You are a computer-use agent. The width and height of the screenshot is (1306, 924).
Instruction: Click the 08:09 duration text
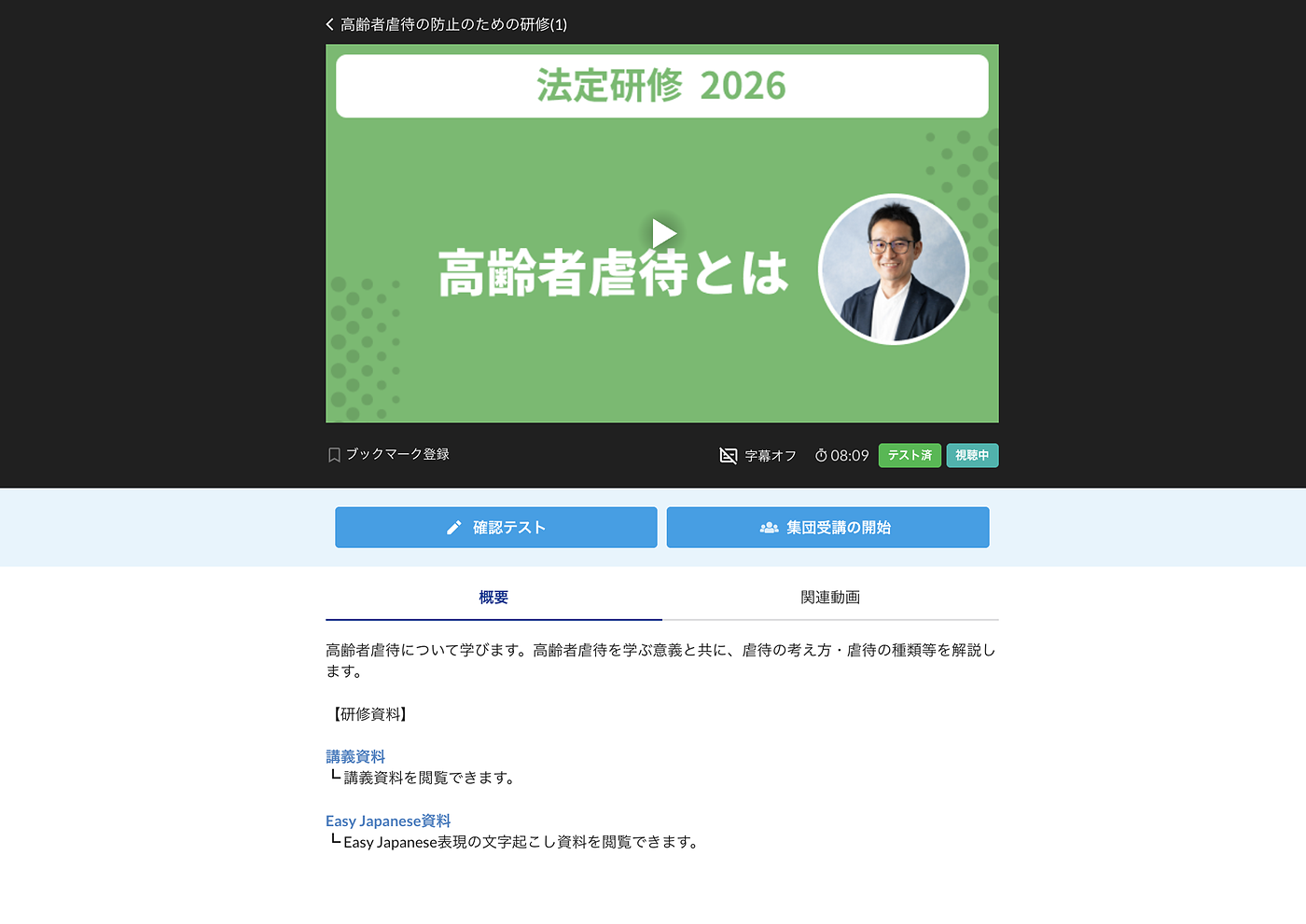pyautogui.click(x=850, y=455)
